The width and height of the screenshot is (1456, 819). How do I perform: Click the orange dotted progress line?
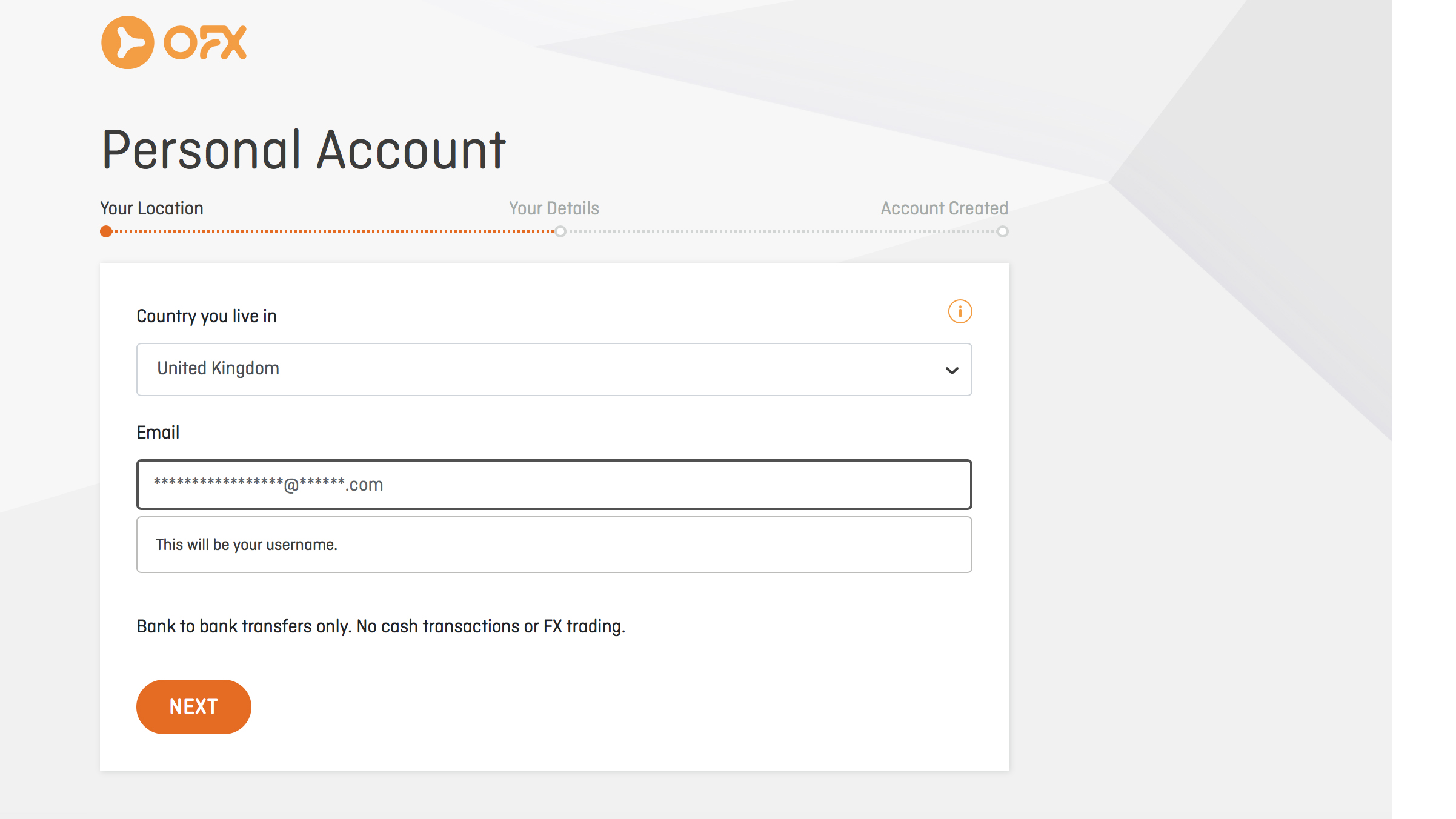click(x=333, y=231)
